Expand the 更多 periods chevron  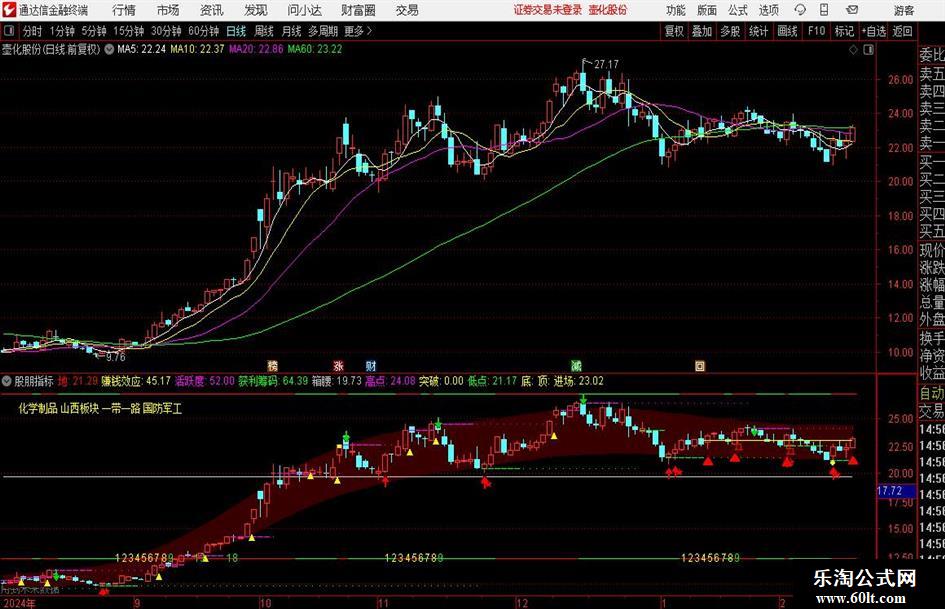coord(369,31)
